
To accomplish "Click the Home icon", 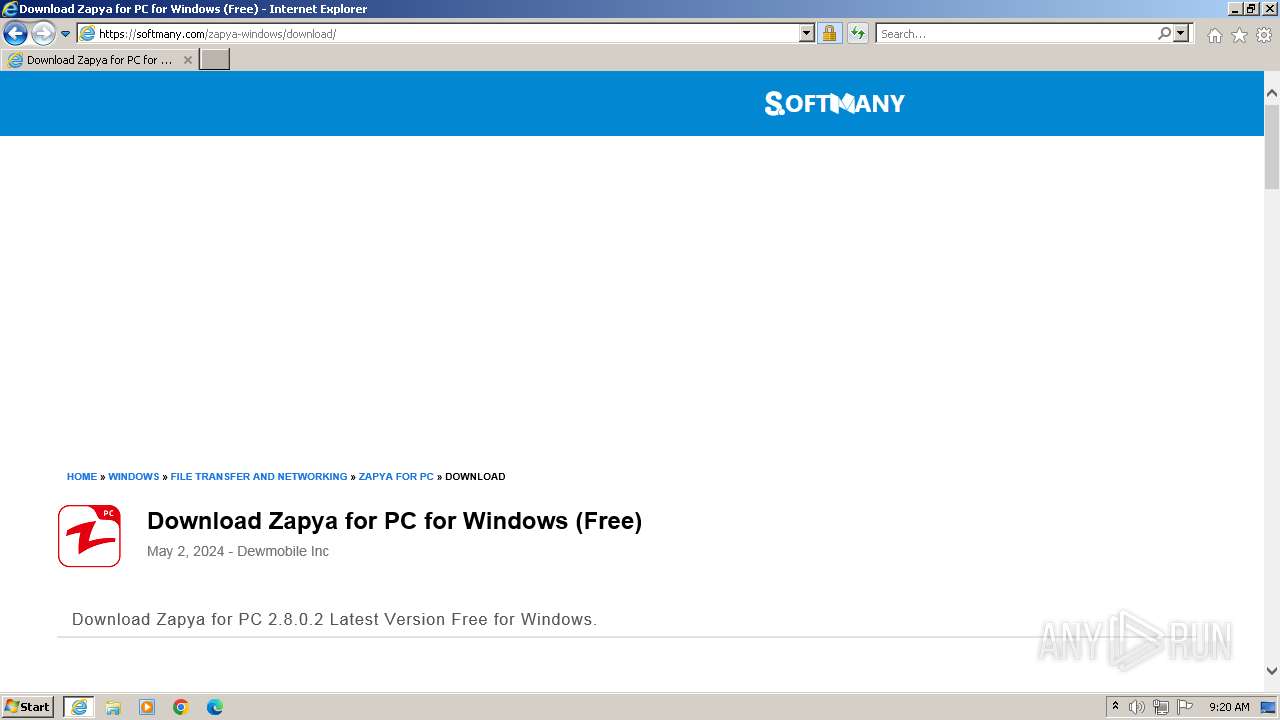I will coord(1214,35).
